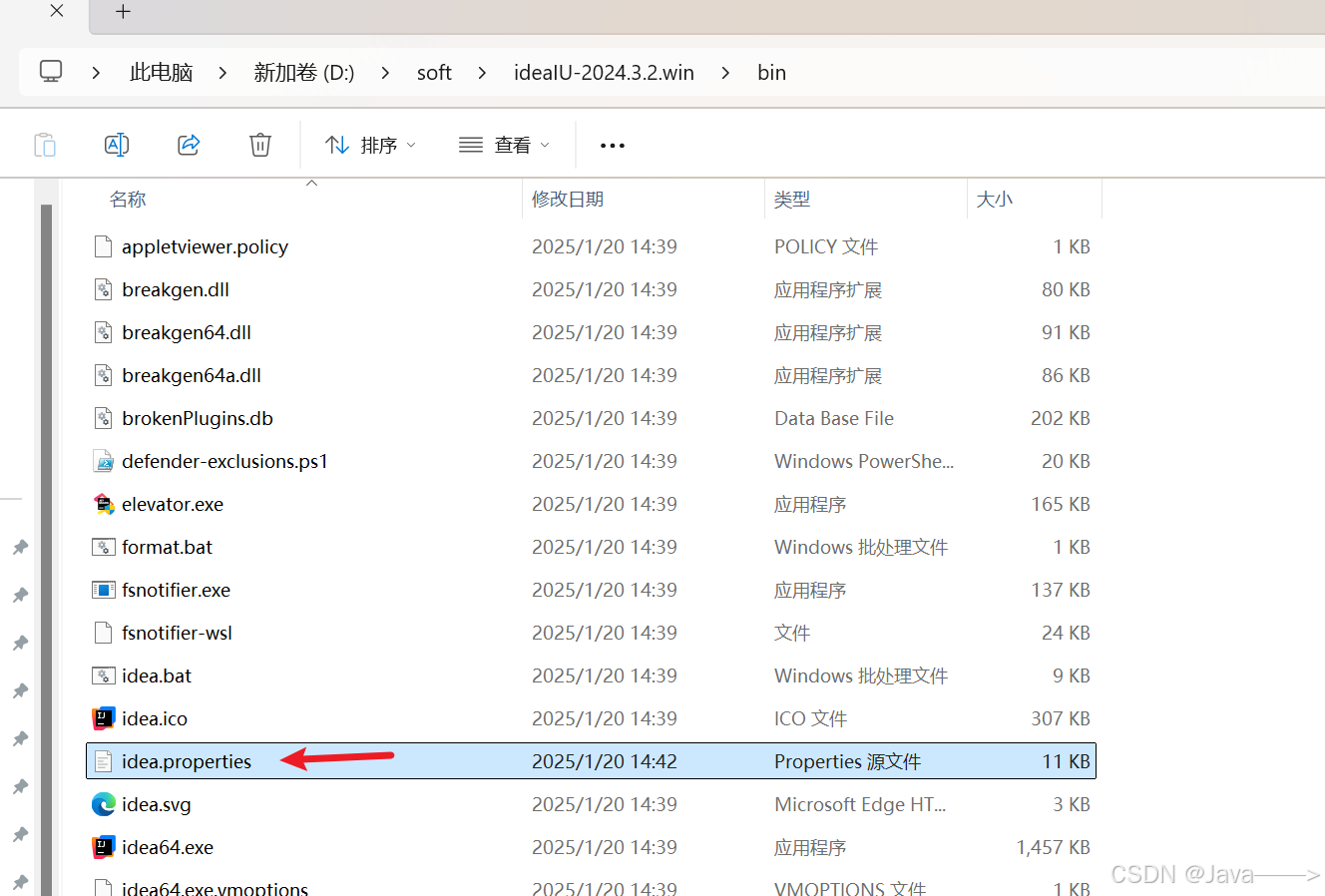Image resolution: width=1325 pixels, height=896 pixels.
Task: Expand chevron after 此电脑
Action: pyautogui.click(x=222, y=73)
